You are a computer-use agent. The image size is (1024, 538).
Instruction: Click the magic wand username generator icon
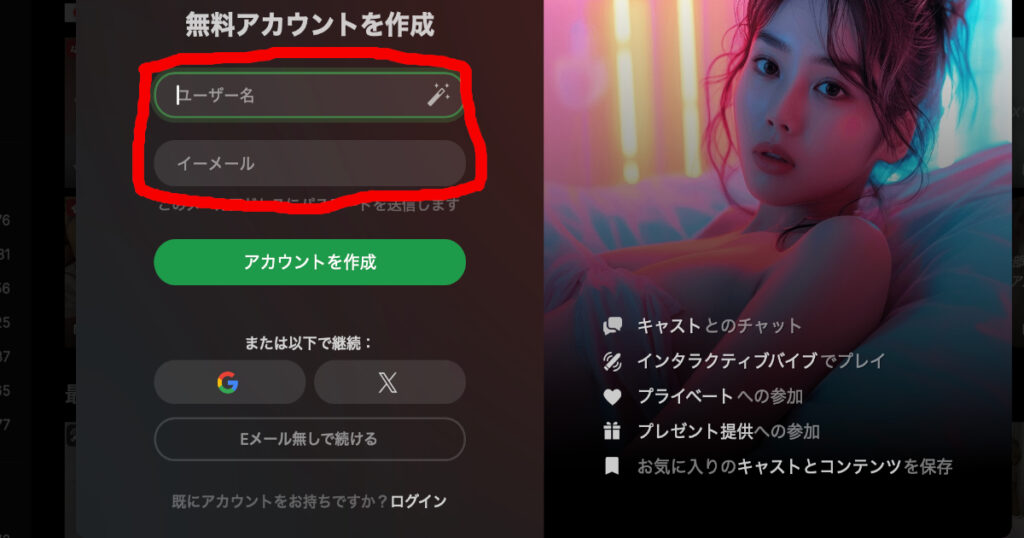click(438, 95)
